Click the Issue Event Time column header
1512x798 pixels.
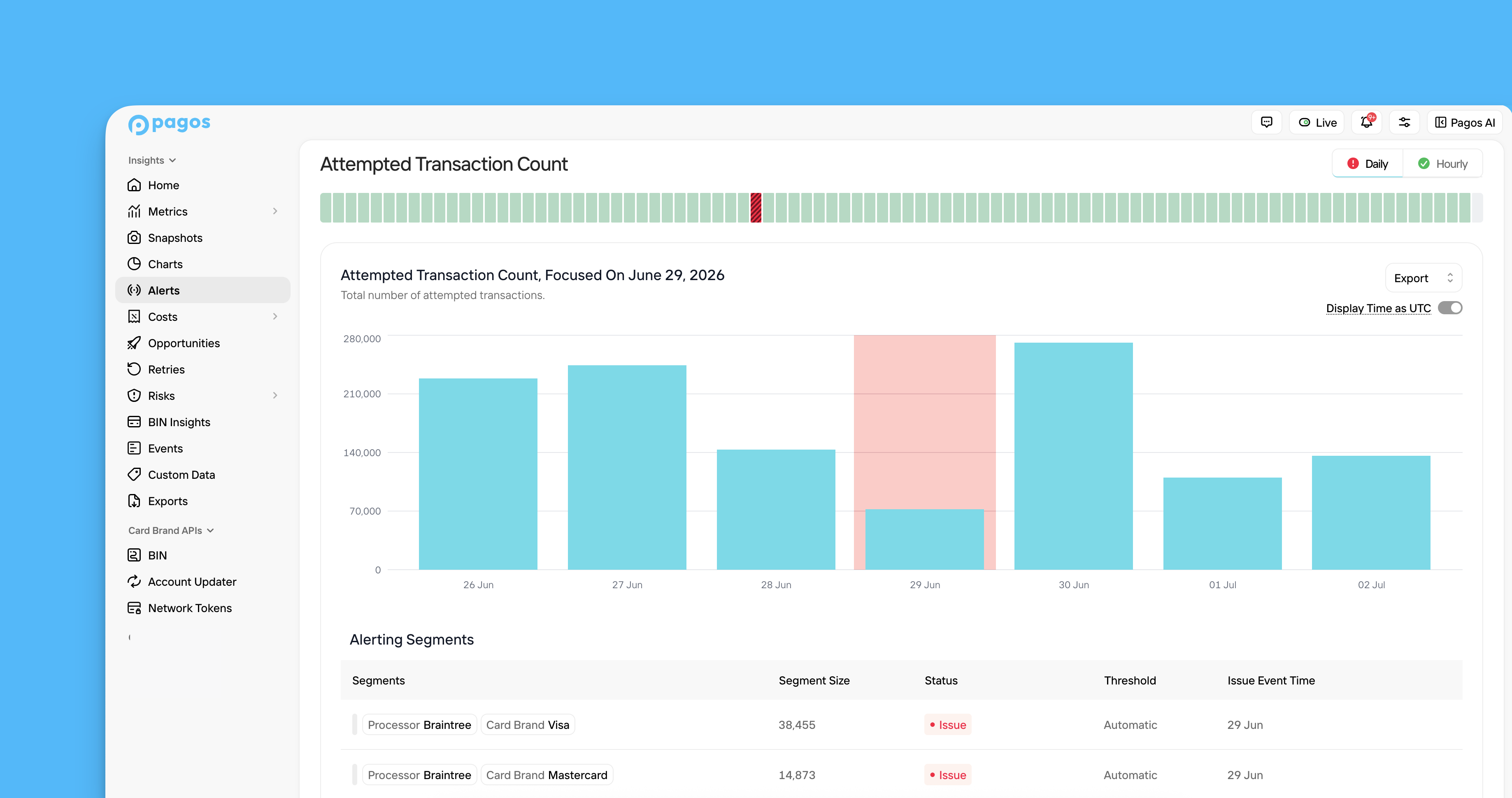(1271, 681)
